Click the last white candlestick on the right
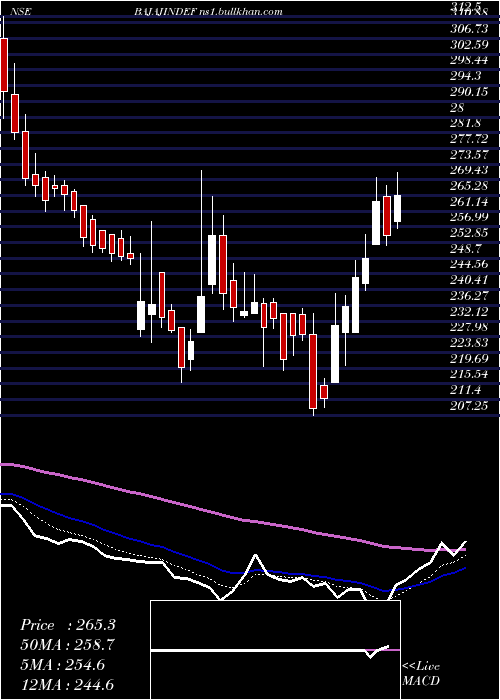This screenshot has height=700, width=500. pyautogui.click(x=397, y=208)
